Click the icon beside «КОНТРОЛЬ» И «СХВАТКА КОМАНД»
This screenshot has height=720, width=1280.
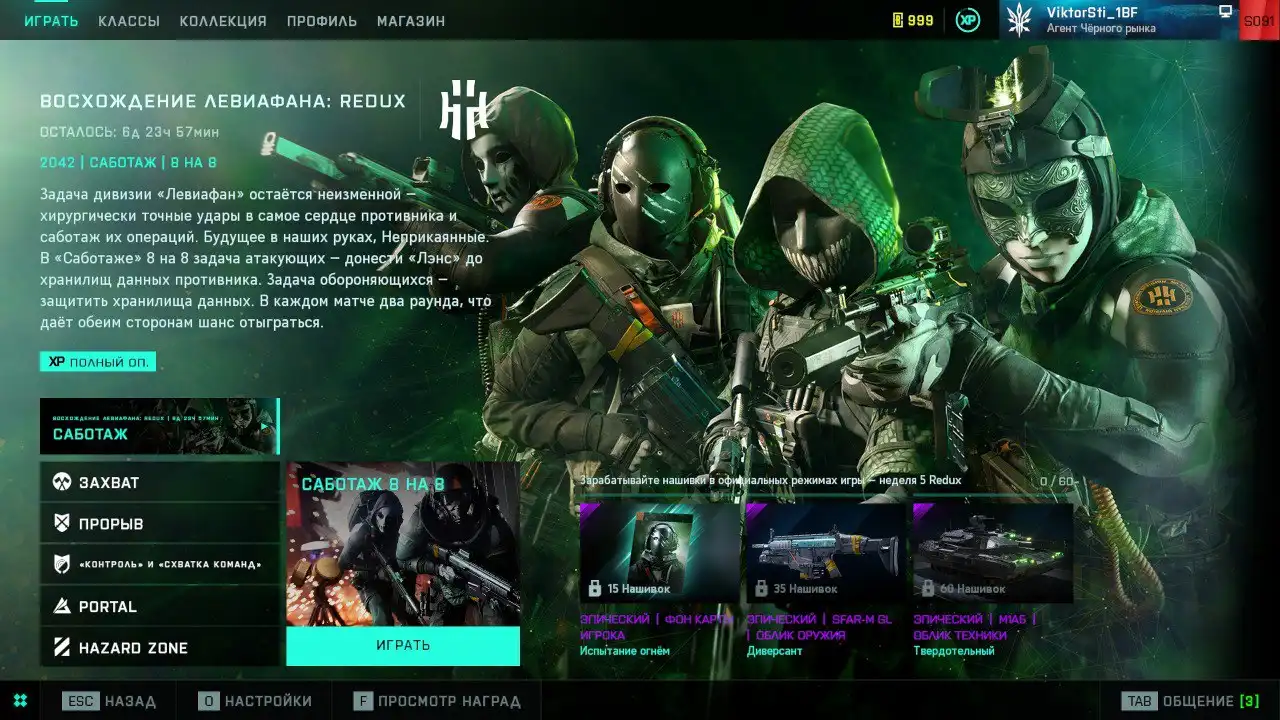[x=62, y=564]
